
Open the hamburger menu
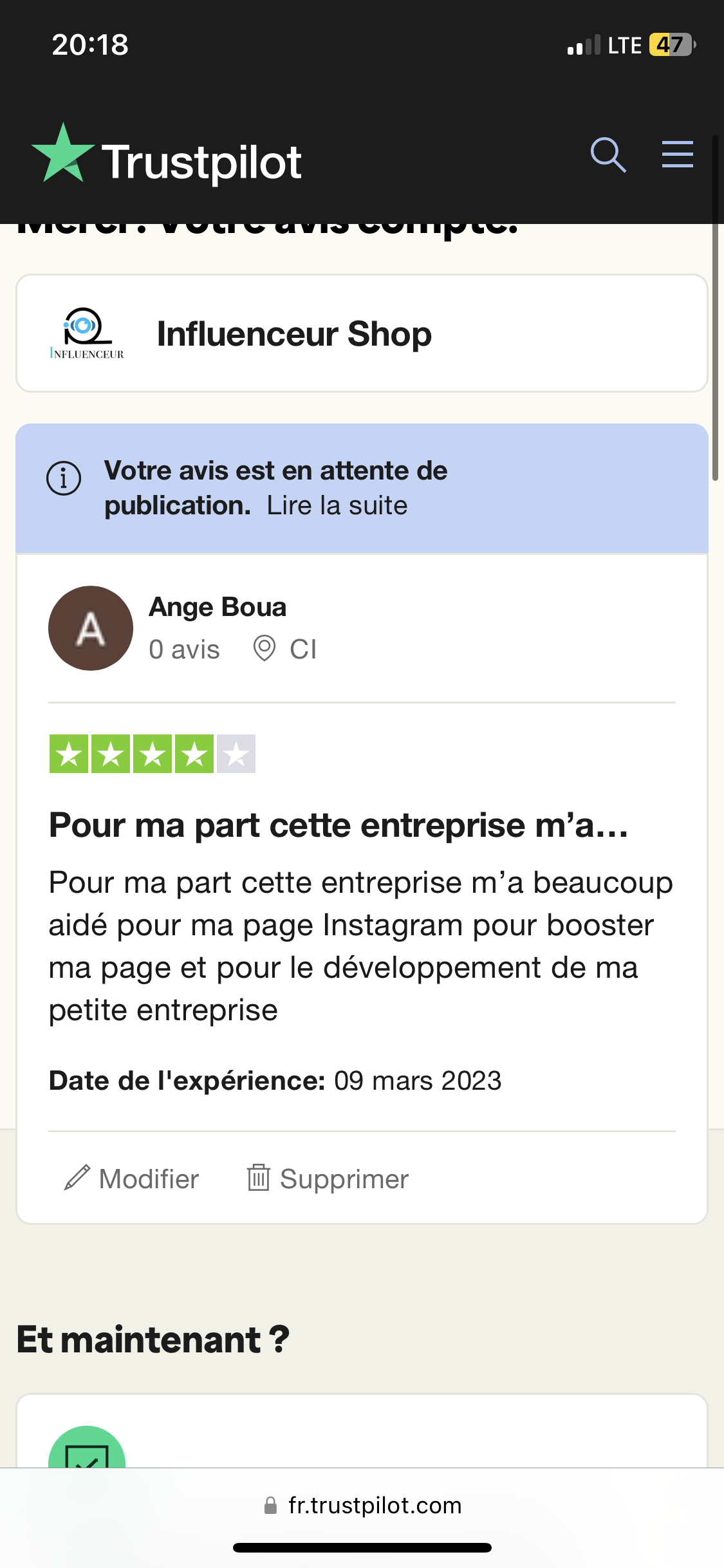[x=678, y=154]
